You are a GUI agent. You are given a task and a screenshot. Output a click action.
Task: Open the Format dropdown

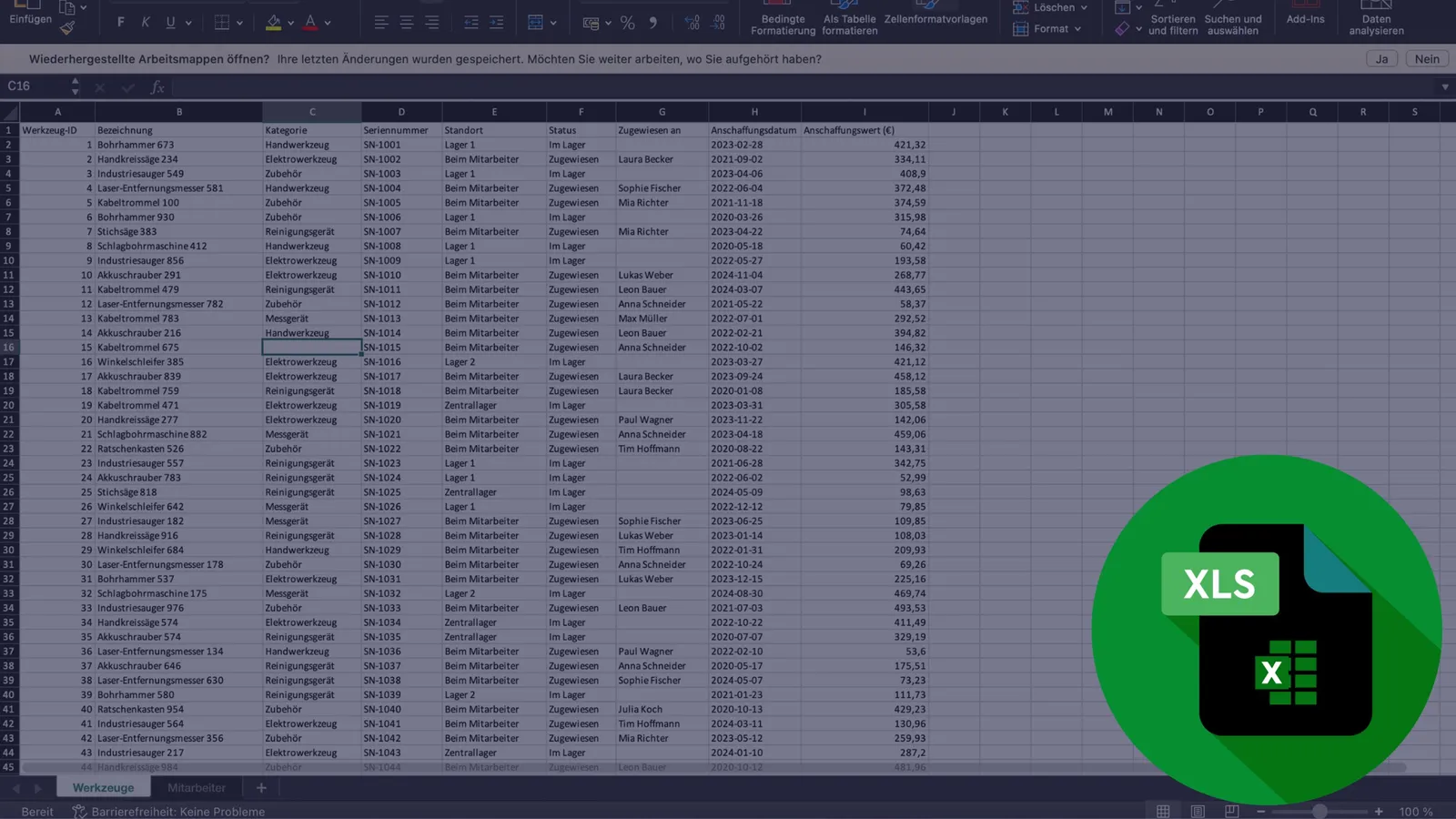(1046, 29)
